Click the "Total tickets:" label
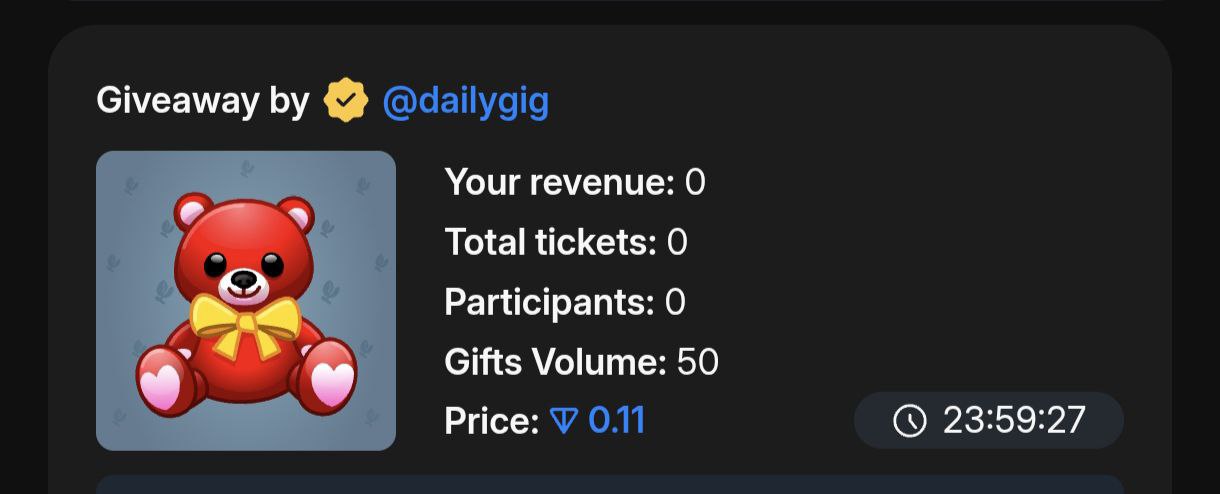Viewport: 1220px width, 494px height. pyautogui.click(x=551, y=242)
